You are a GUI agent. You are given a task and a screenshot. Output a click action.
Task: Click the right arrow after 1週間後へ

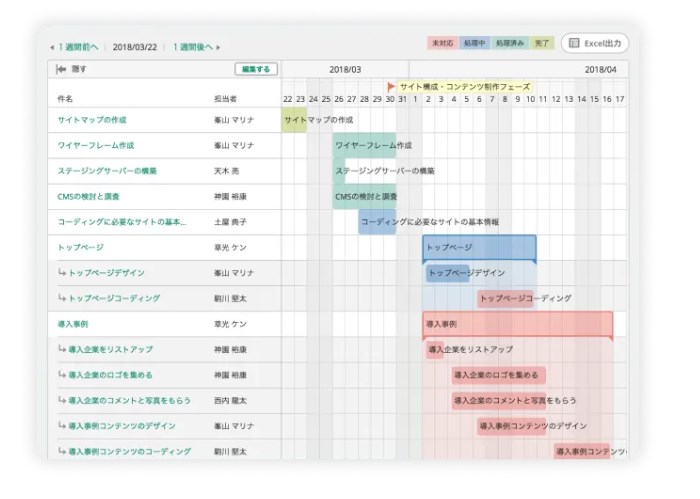(219, 47)
